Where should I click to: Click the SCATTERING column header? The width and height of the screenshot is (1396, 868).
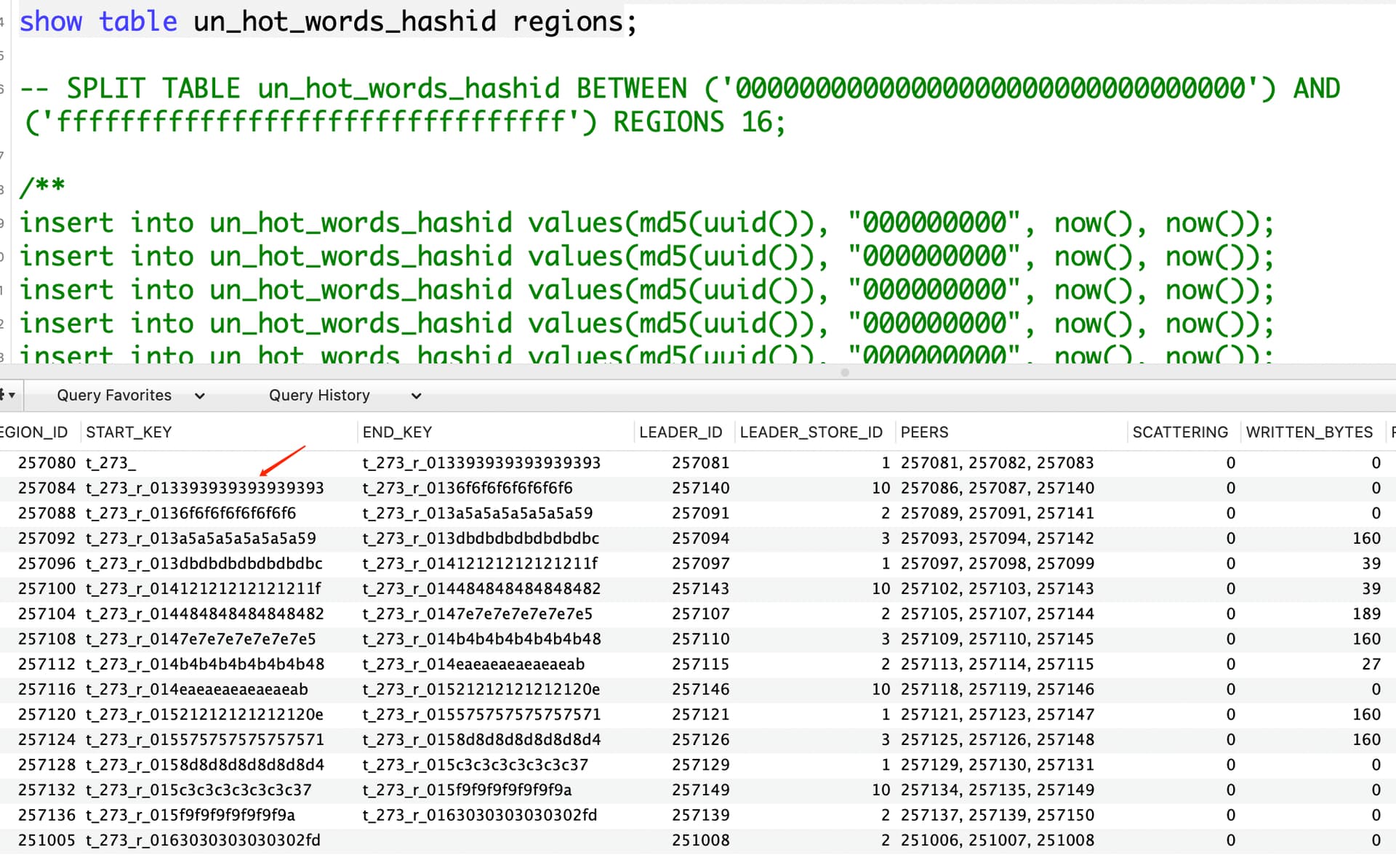(1180, 432)
